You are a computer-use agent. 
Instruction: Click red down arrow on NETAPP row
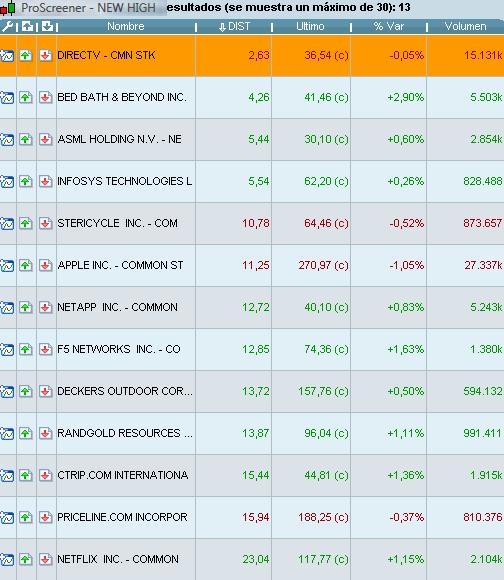point(45,307)
